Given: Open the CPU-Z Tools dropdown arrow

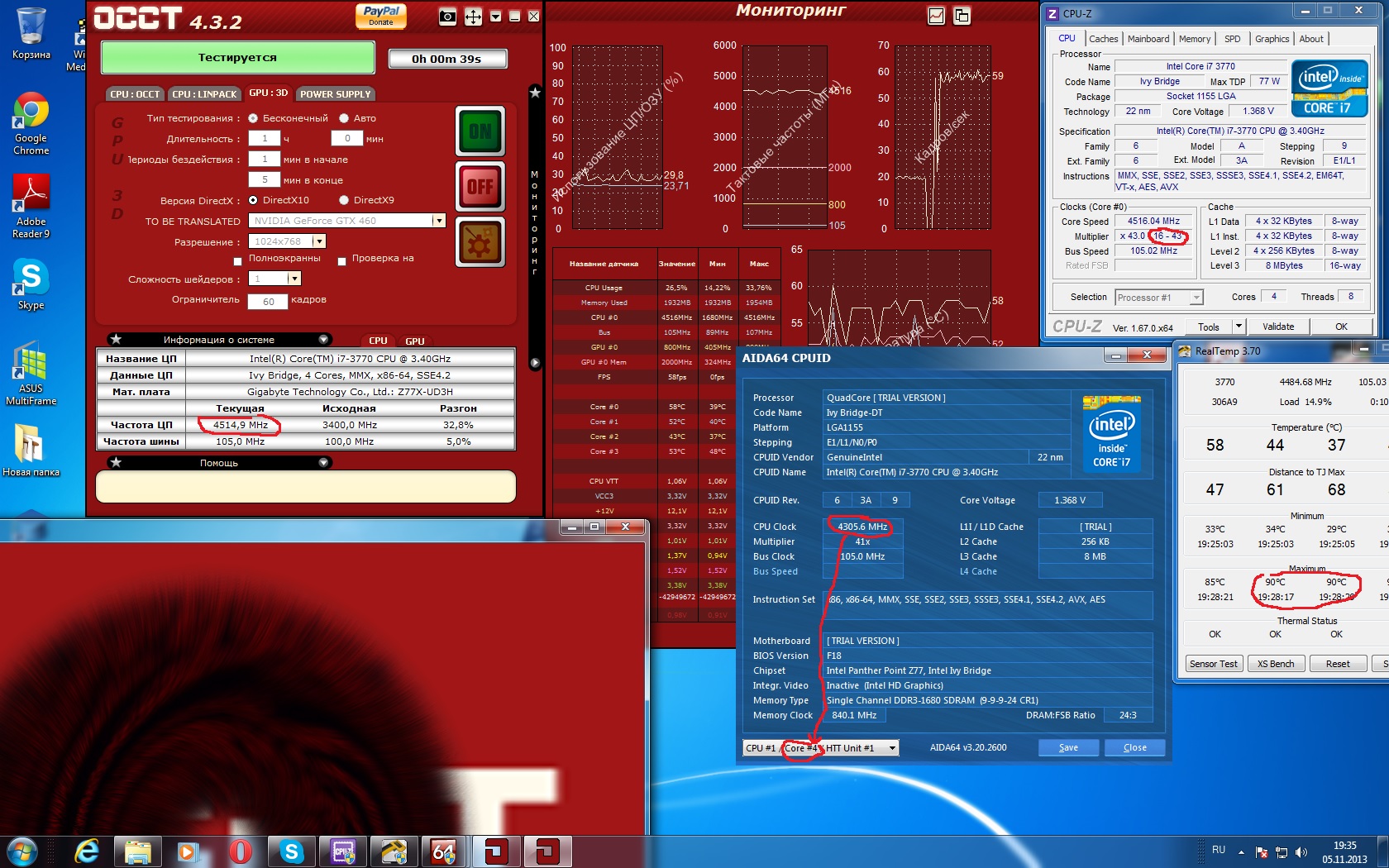Looking at the screenshot, I should 1238,327.
